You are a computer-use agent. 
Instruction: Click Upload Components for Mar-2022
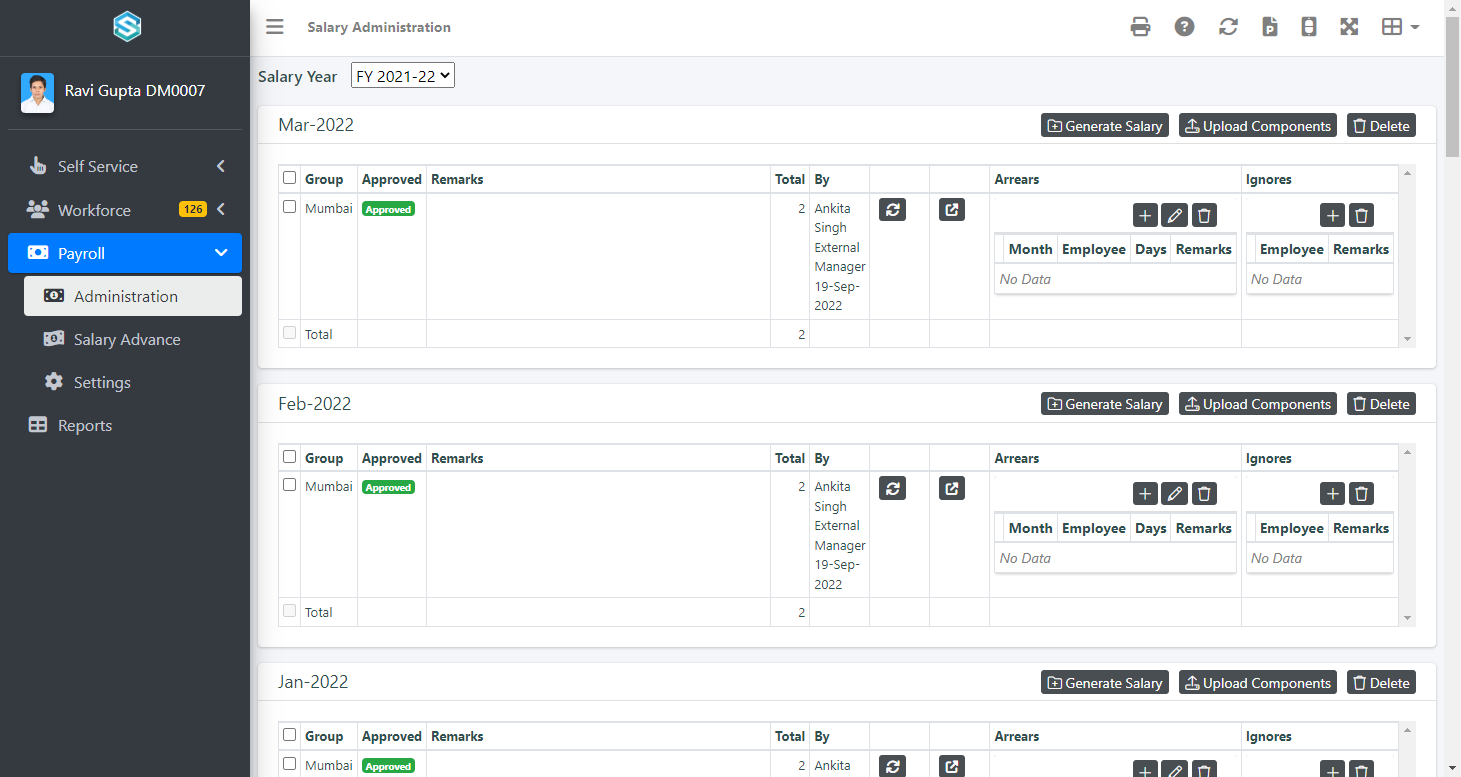point(1258,126)
